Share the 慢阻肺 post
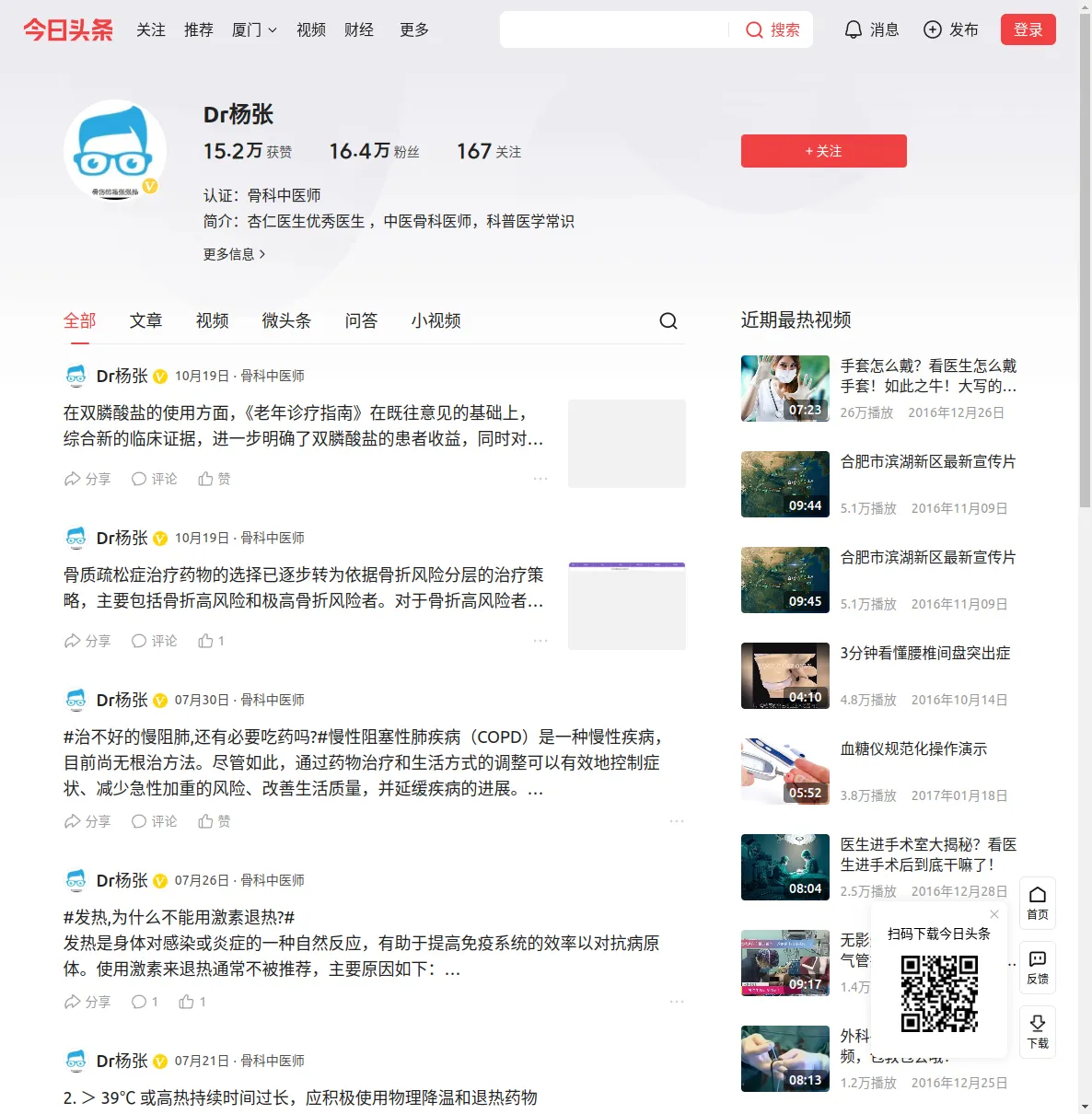 [87, 821]
